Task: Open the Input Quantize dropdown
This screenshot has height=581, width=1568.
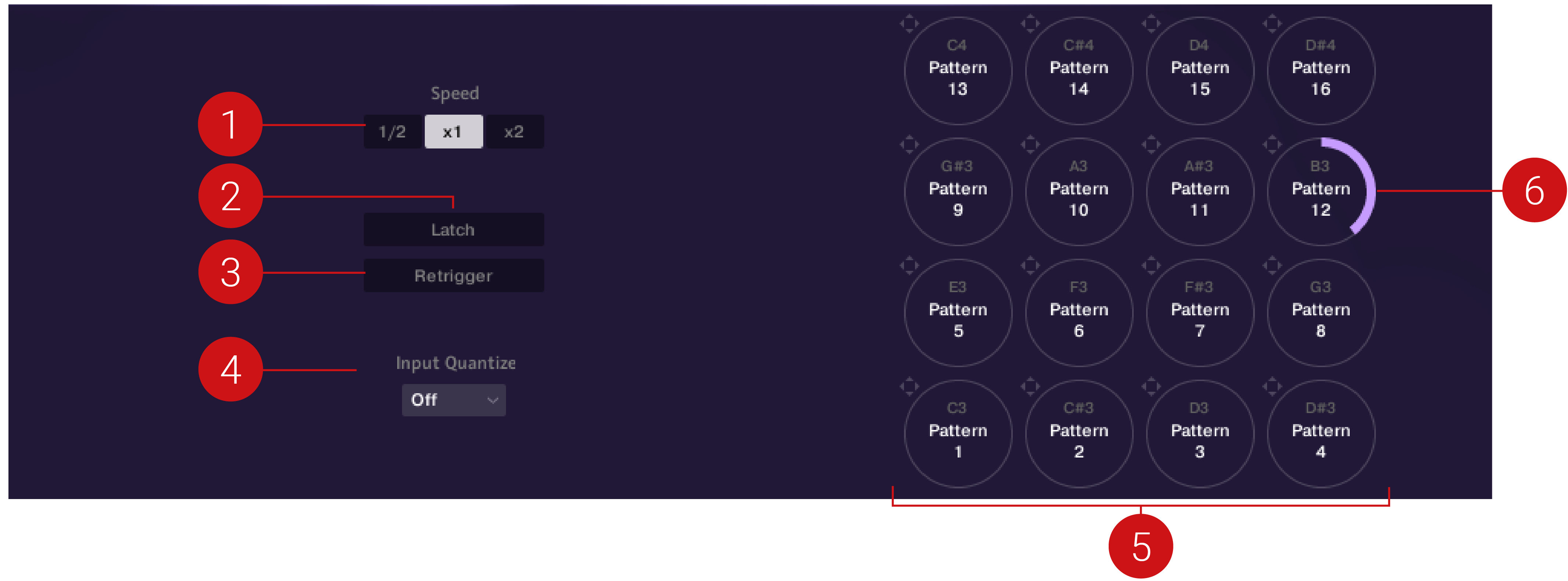Action: pos(453,399)
